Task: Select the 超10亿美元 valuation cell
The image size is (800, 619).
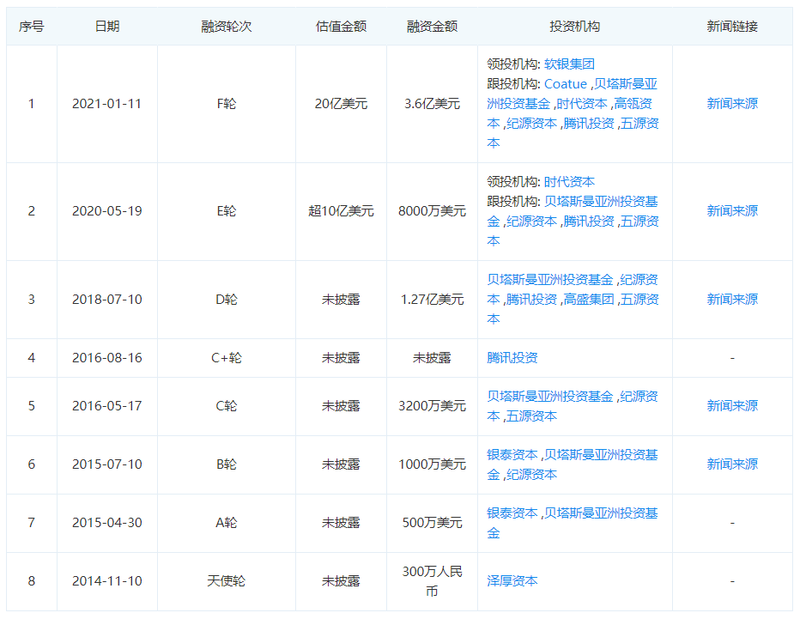Action: pos(341,211)
